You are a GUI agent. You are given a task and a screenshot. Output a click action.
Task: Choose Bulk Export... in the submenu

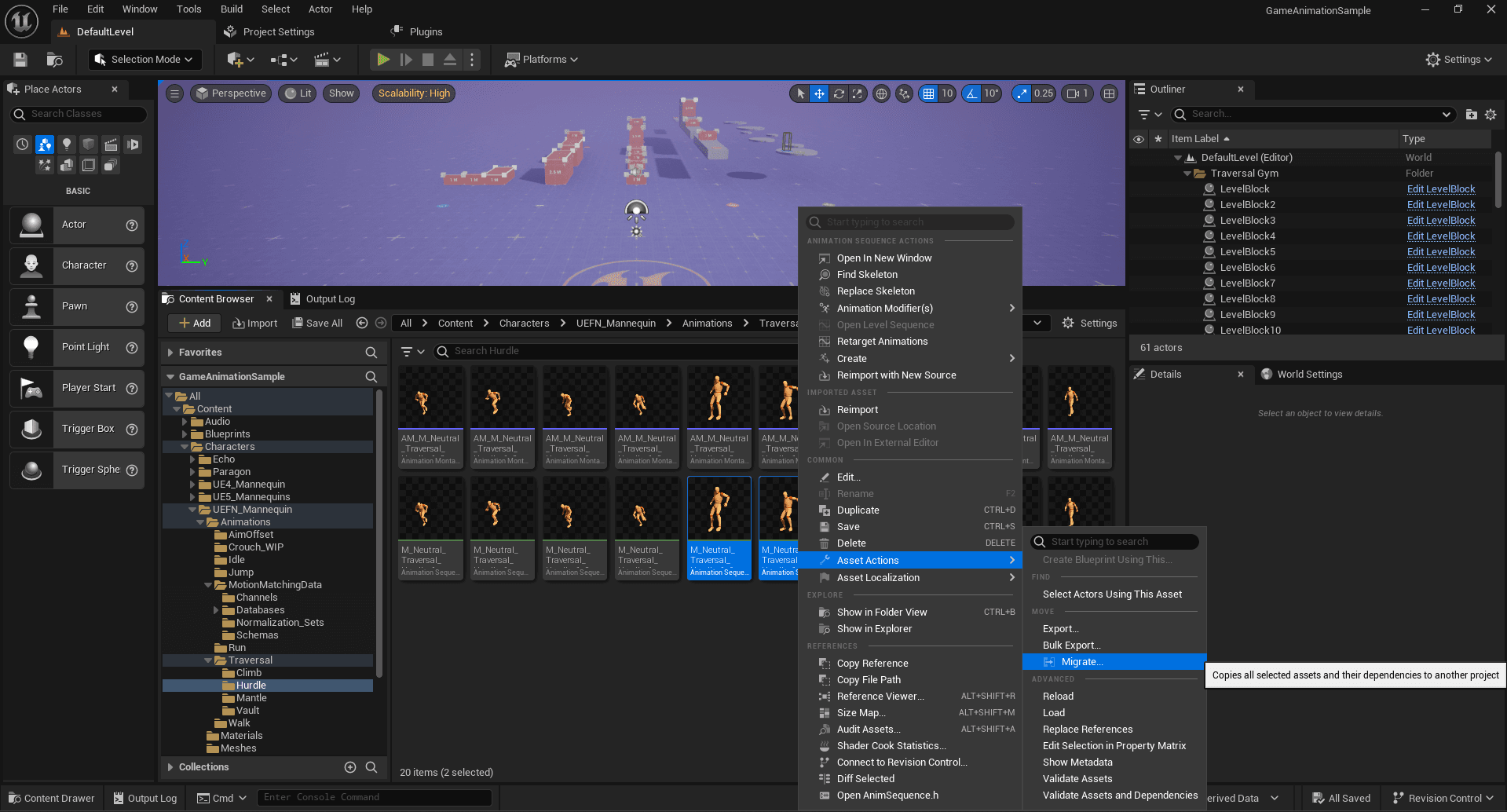tap(1114, 646)
